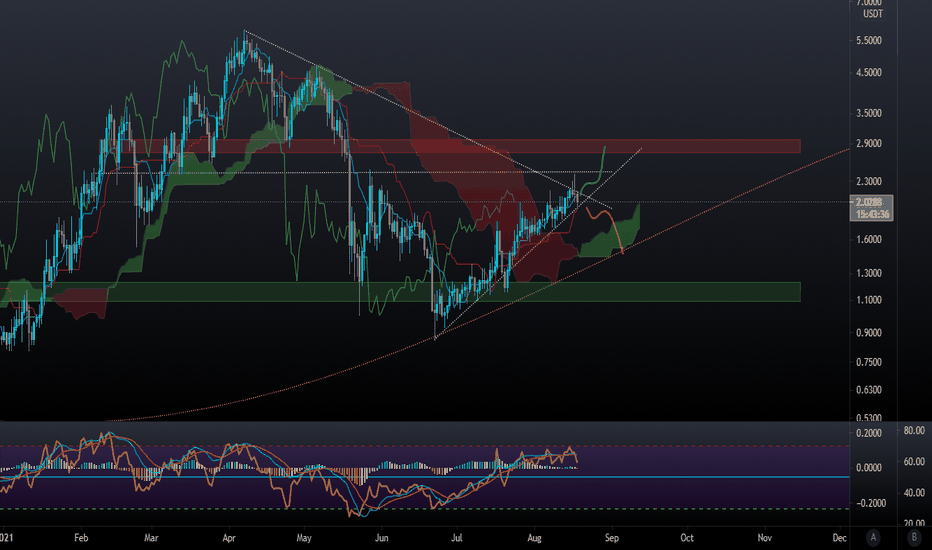Click the Apr label on time axis
932x550 pixels.
click(x=229, y=538)
